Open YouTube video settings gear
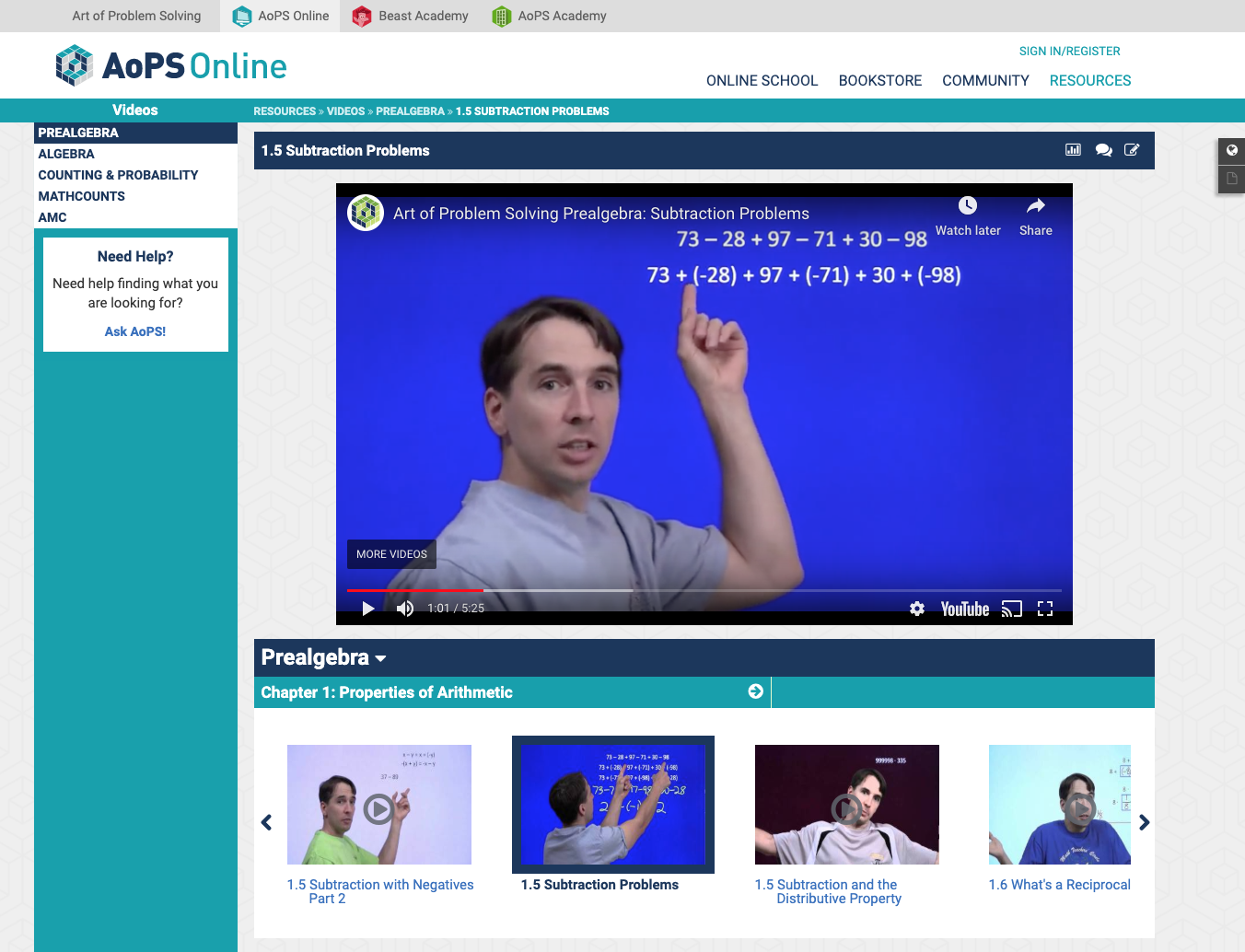 tap(917, 609)
